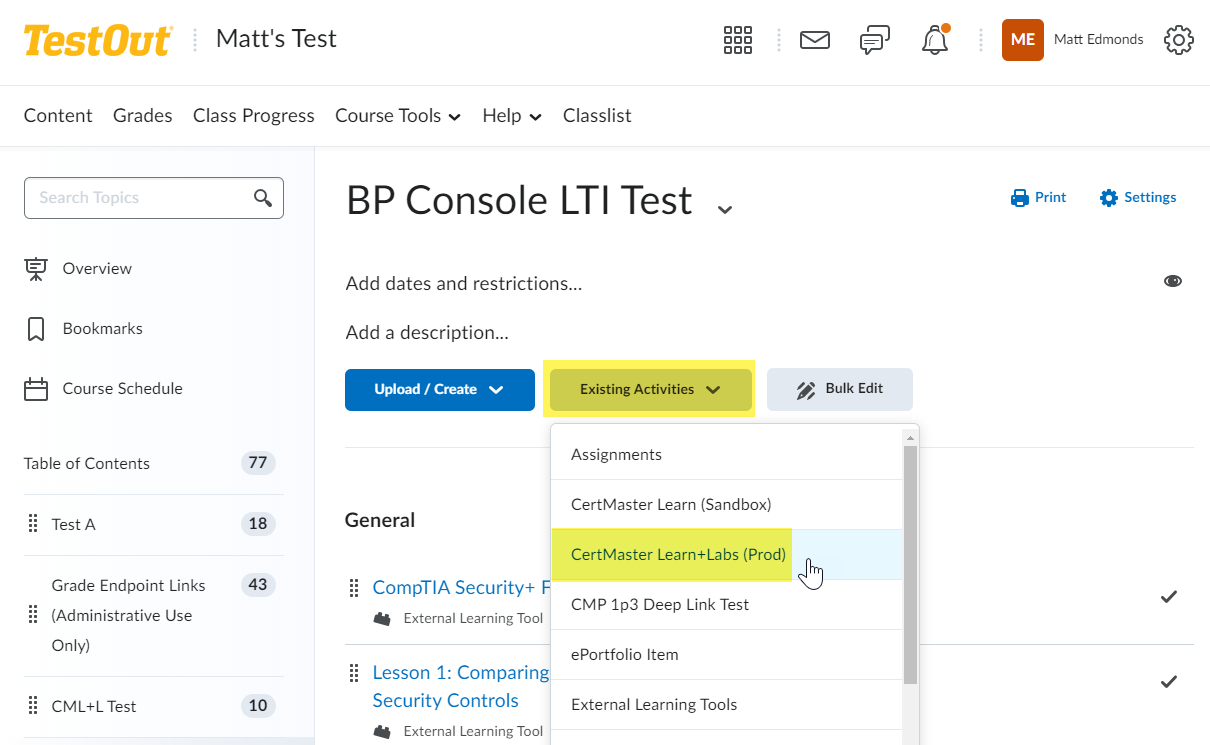Open the Course Tools menu
The height and width of the screenshot is (745, 1210).
click(397, 116)
